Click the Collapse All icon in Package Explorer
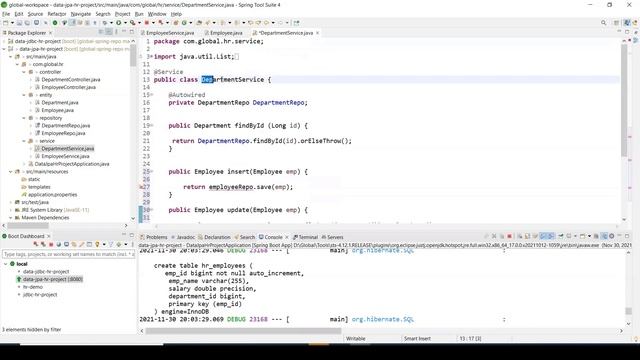The width and height of the screenshot is (640, 360). [x=101, y=32]
